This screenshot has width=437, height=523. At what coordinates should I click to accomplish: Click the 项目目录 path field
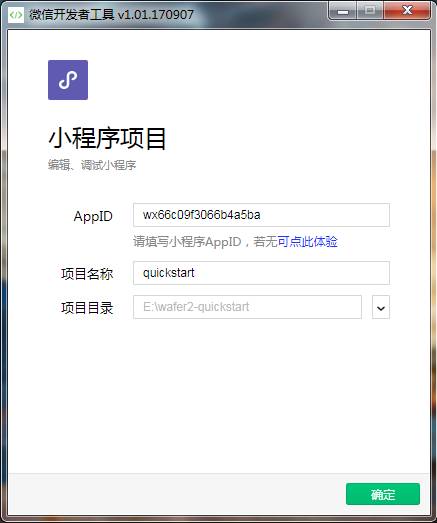[x=247, y=307]
